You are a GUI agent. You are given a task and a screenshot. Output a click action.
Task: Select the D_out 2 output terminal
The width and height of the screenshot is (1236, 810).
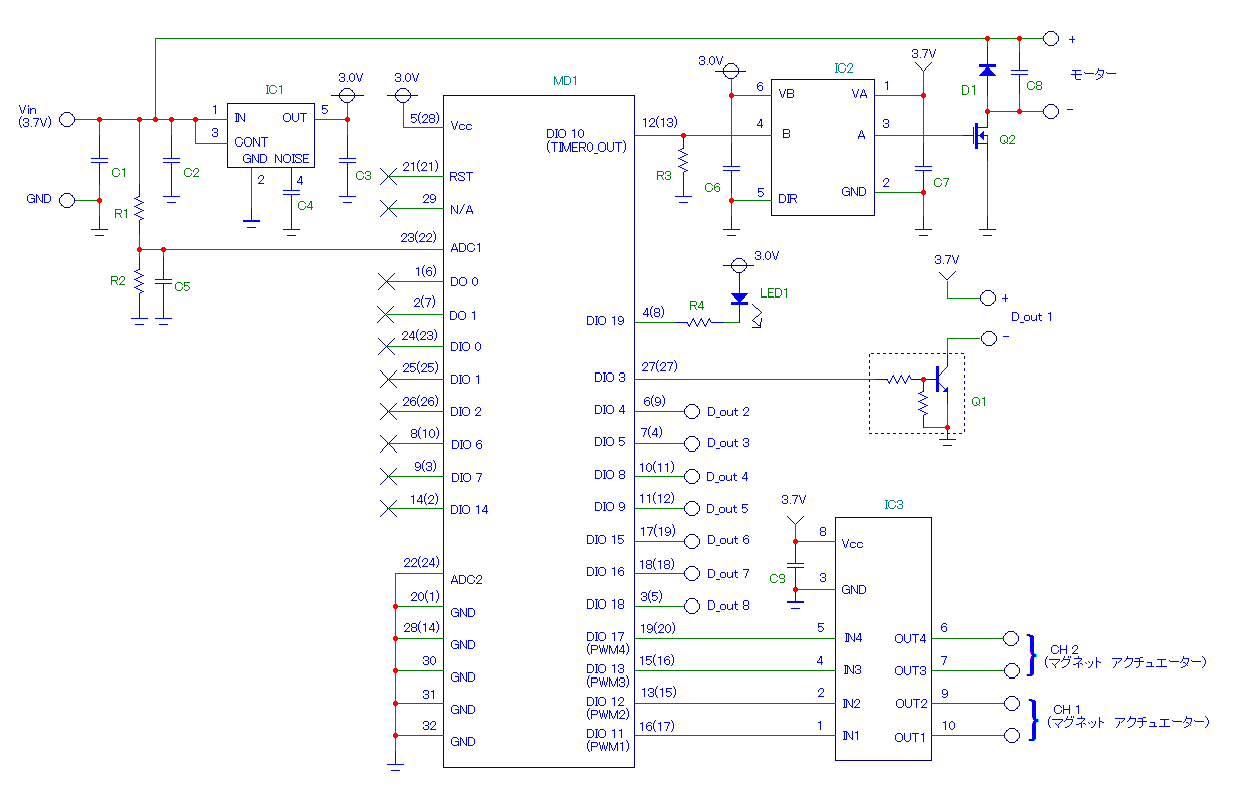pyautogui.click(x=691, y=411)
